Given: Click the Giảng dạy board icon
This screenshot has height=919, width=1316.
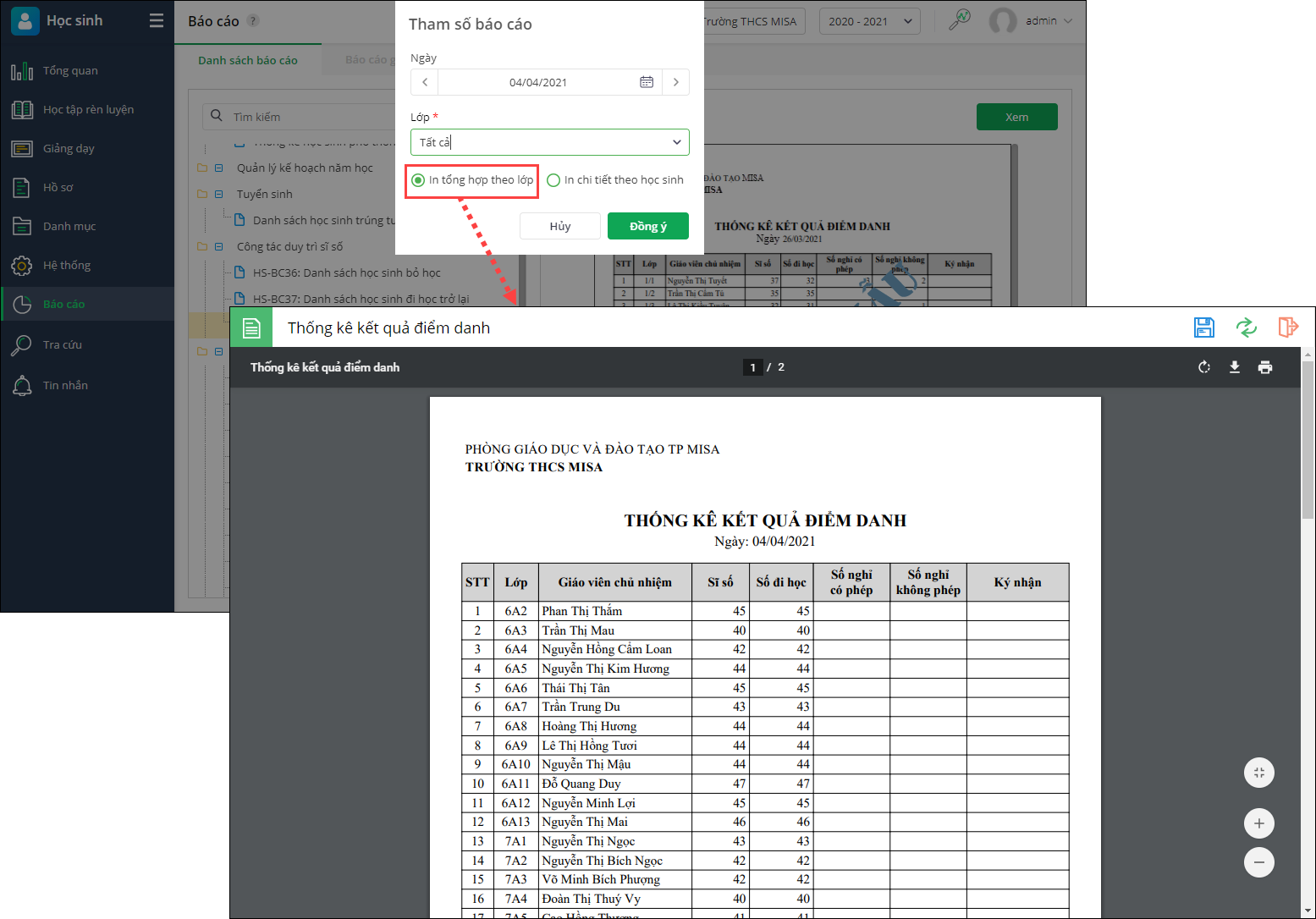Looking at the screenshot, I should click(22, 149).
